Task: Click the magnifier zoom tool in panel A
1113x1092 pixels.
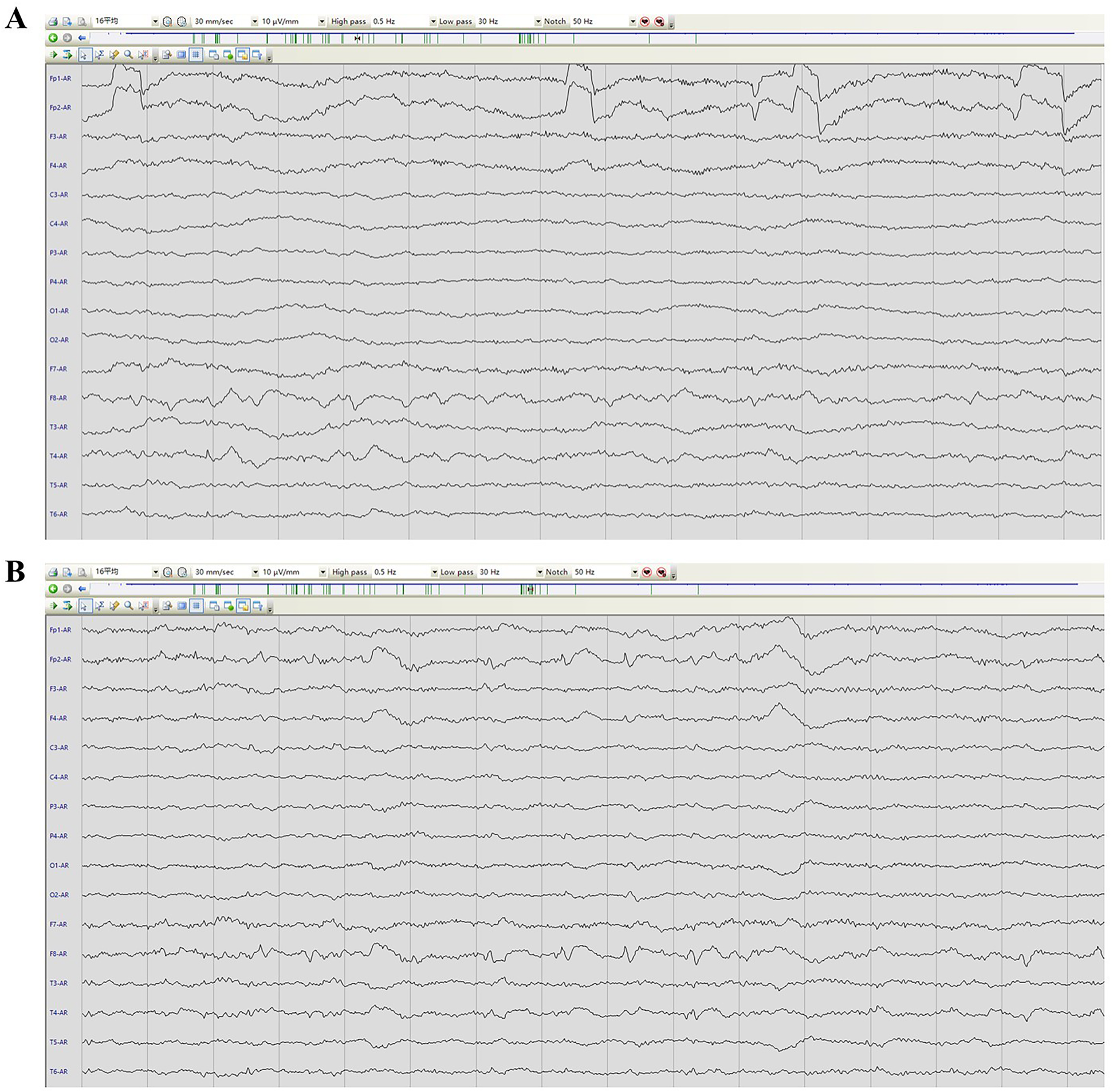Action: (x=128, y=55)
